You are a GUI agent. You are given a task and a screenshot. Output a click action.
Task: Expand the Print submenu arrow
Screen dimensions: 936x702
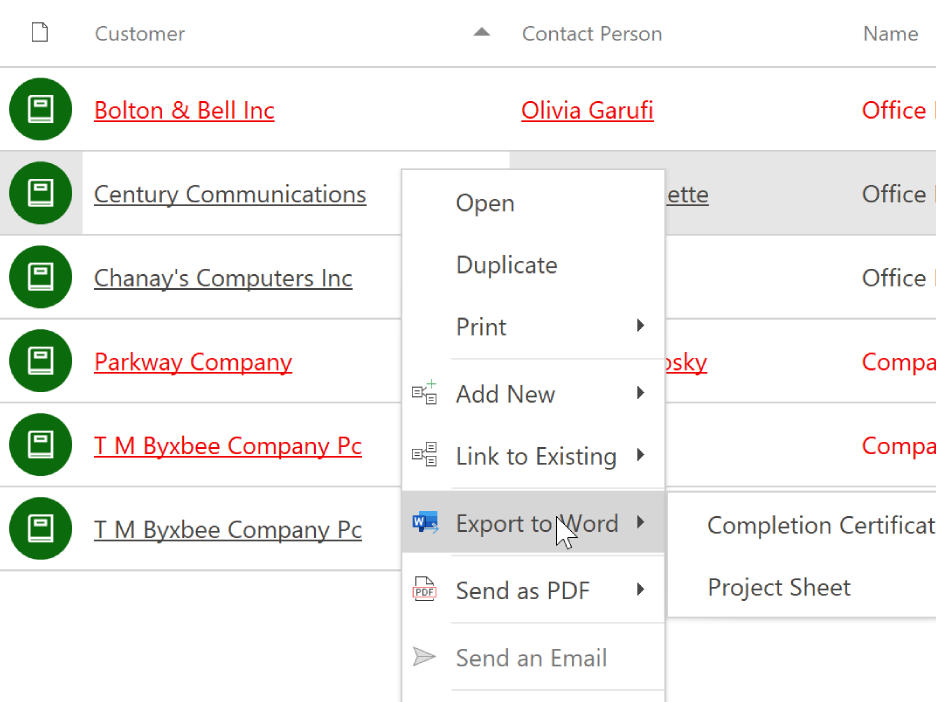(641, 325)
